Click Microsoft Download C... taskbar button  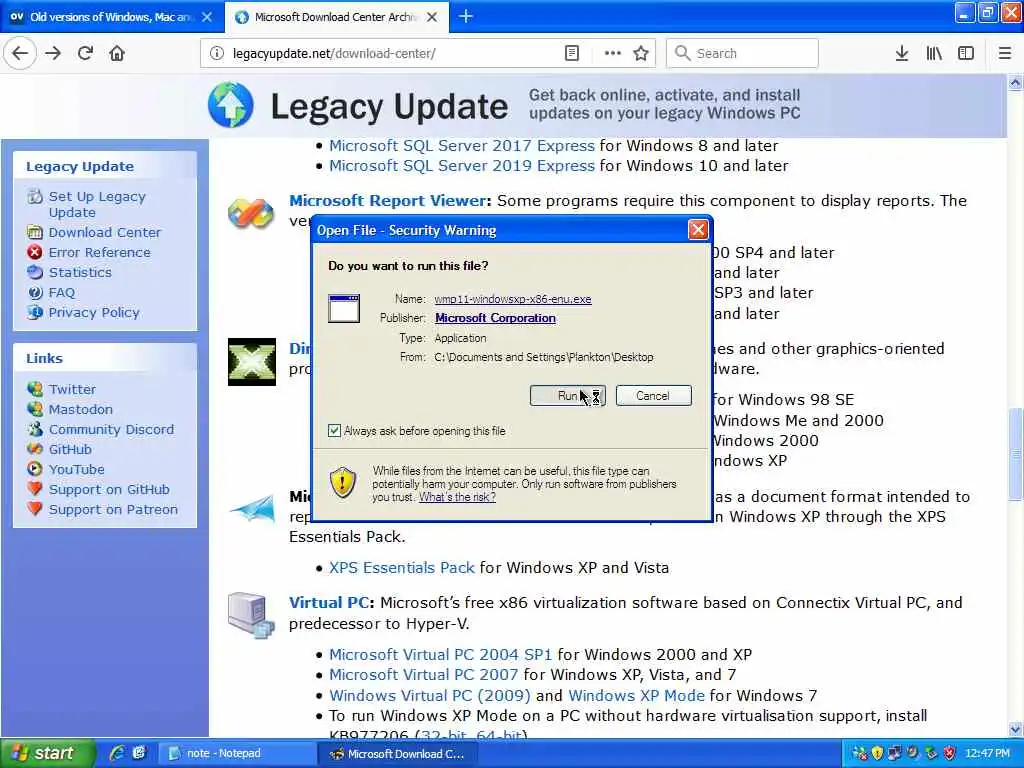398,753
